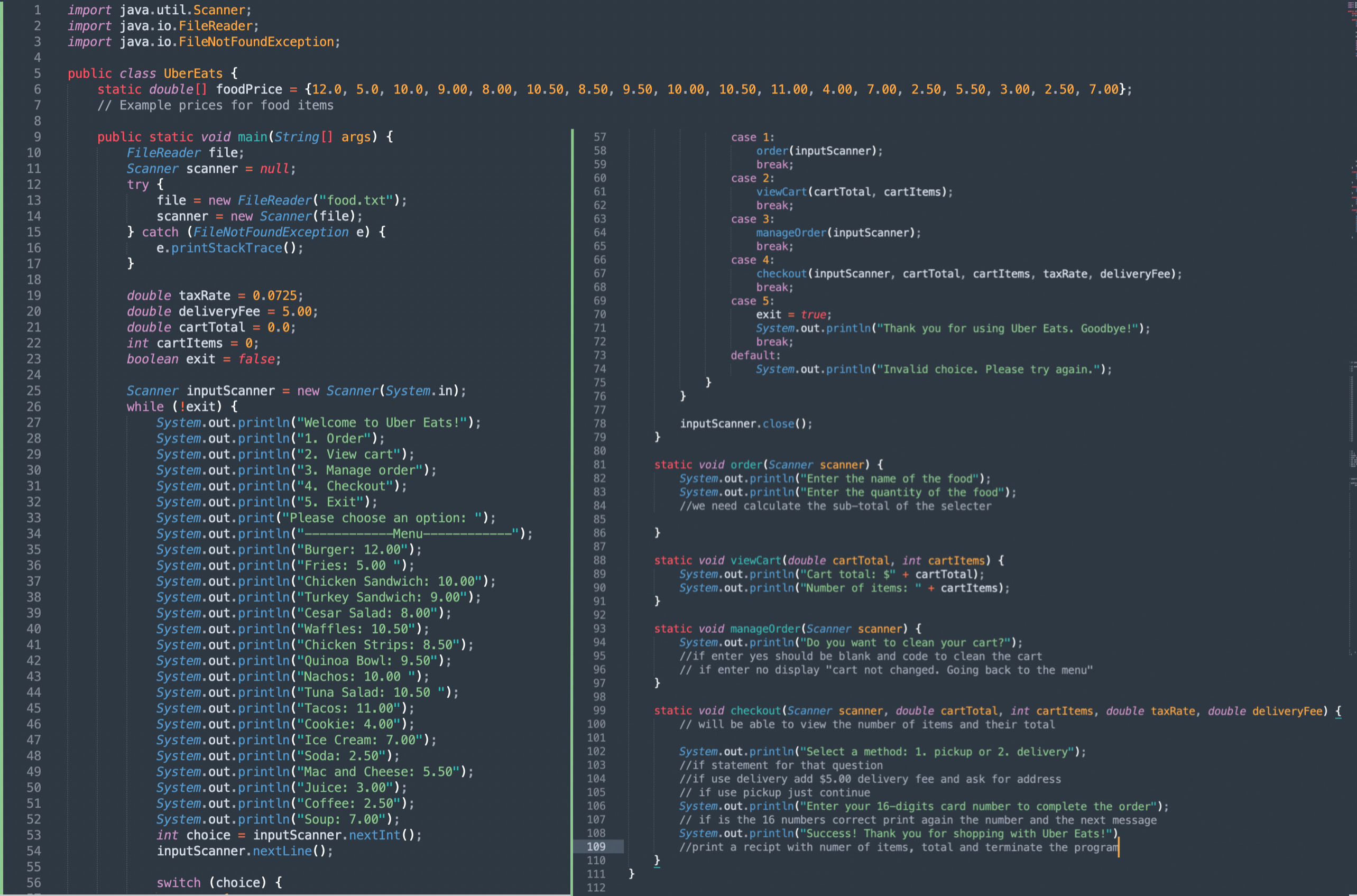
Task: Place cursor on the UberEats class name
Action: [x=192, y=73]
